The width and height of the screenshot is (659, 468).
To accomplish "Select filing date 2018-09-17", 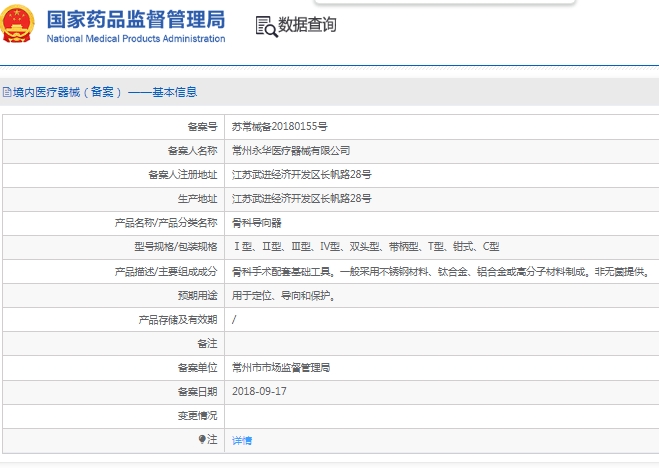I will (259, 392).
